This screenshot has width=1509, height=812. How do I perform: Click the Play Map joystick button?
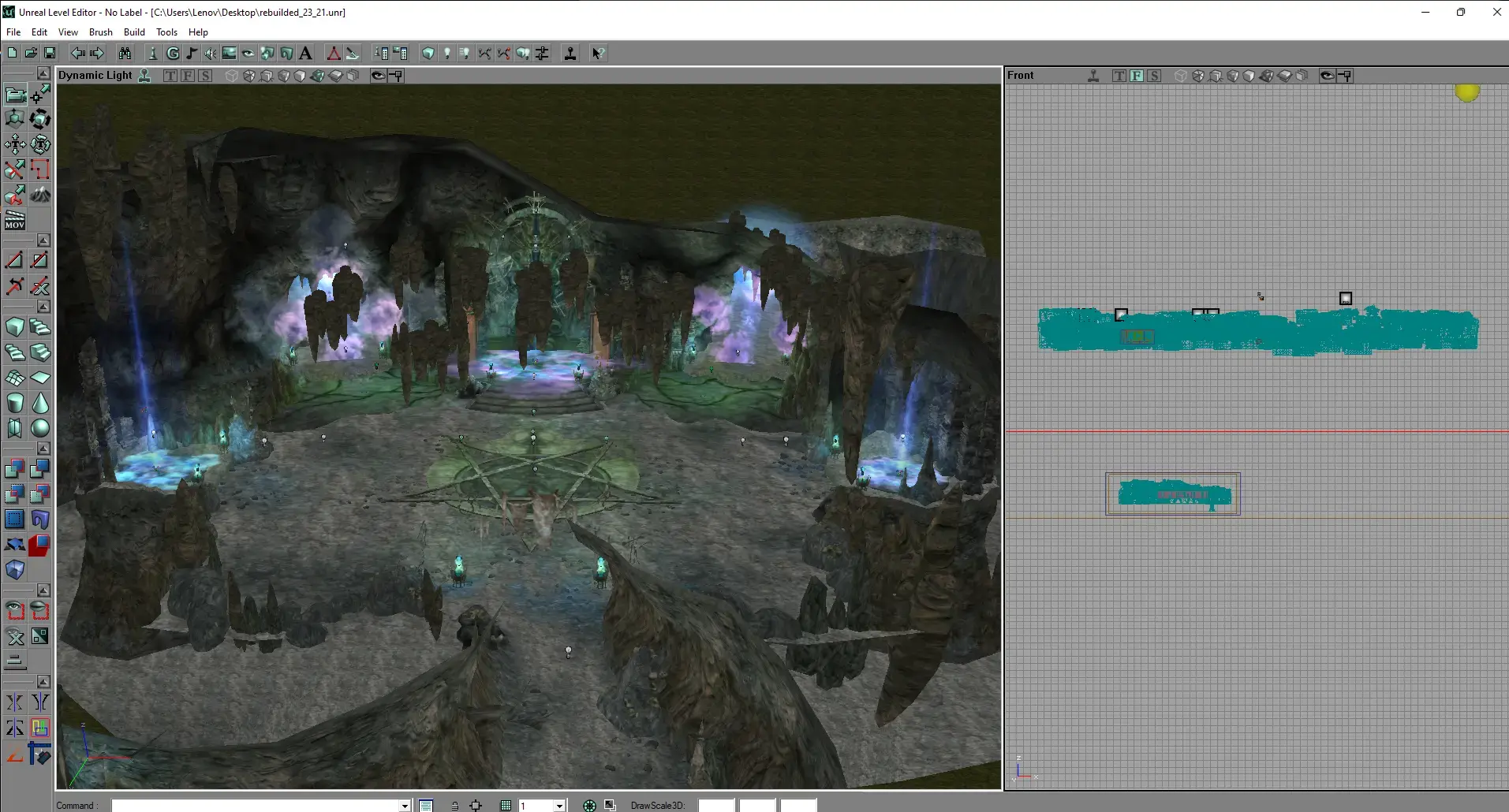pos(570,54)
